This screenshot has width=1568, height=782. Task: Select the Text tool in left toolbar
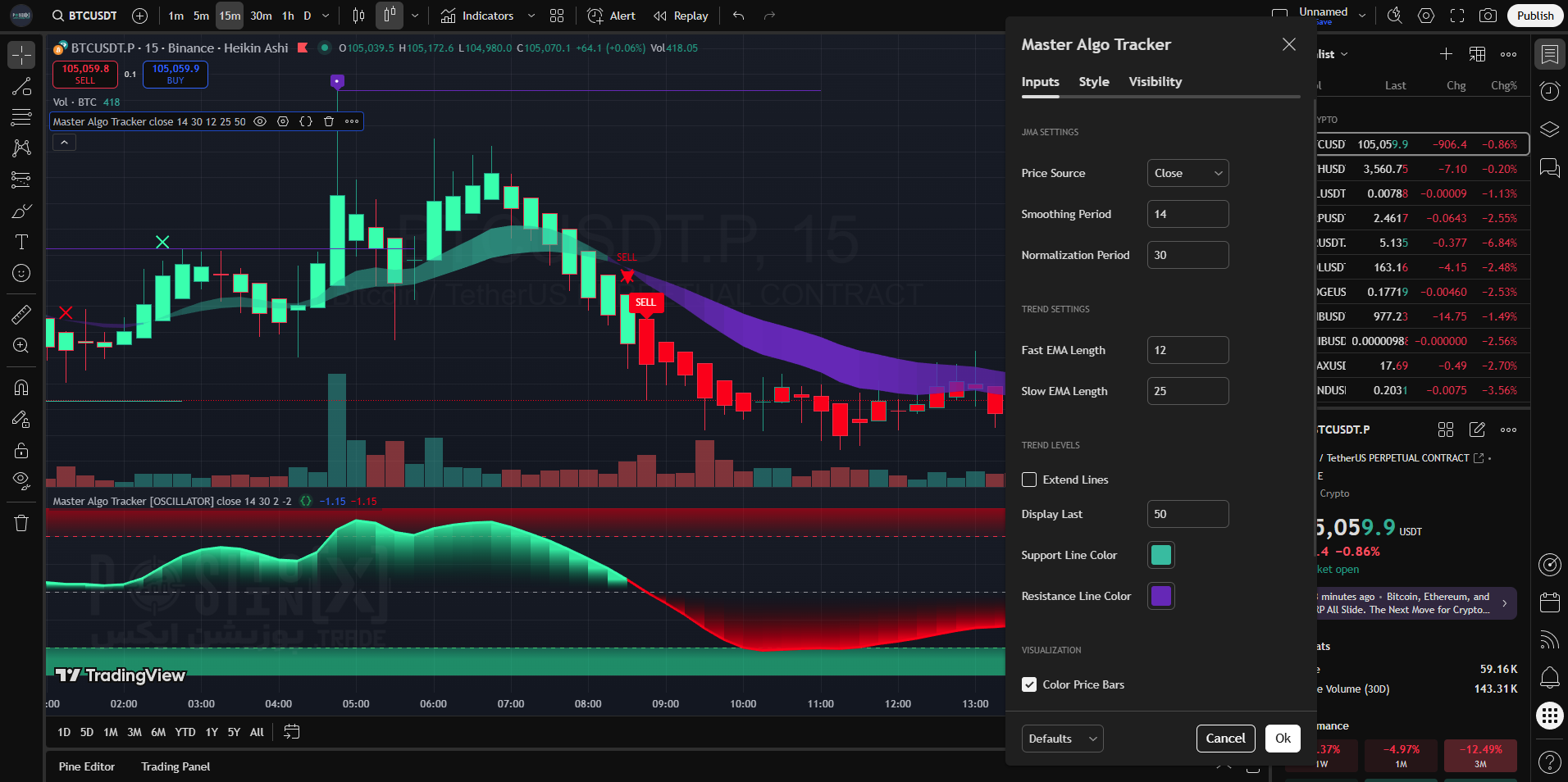pos(21,242)
